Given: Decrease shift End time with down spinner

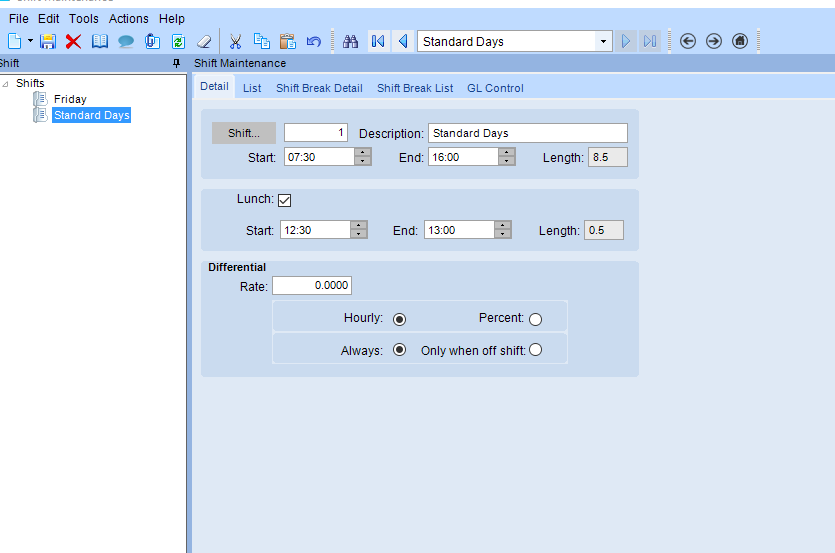Looking at the screenshot, I should pyautogui.click(x=507, y=161).
